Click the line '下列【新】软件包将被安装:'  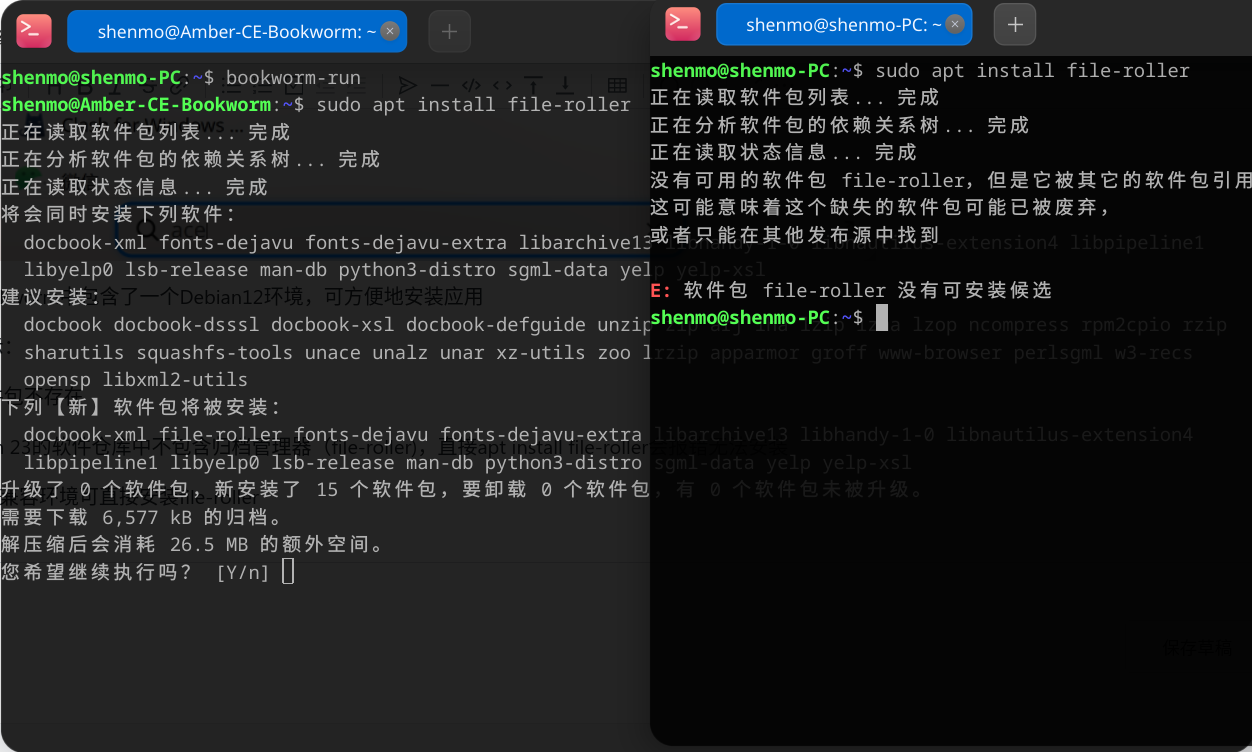click(142, 407)
